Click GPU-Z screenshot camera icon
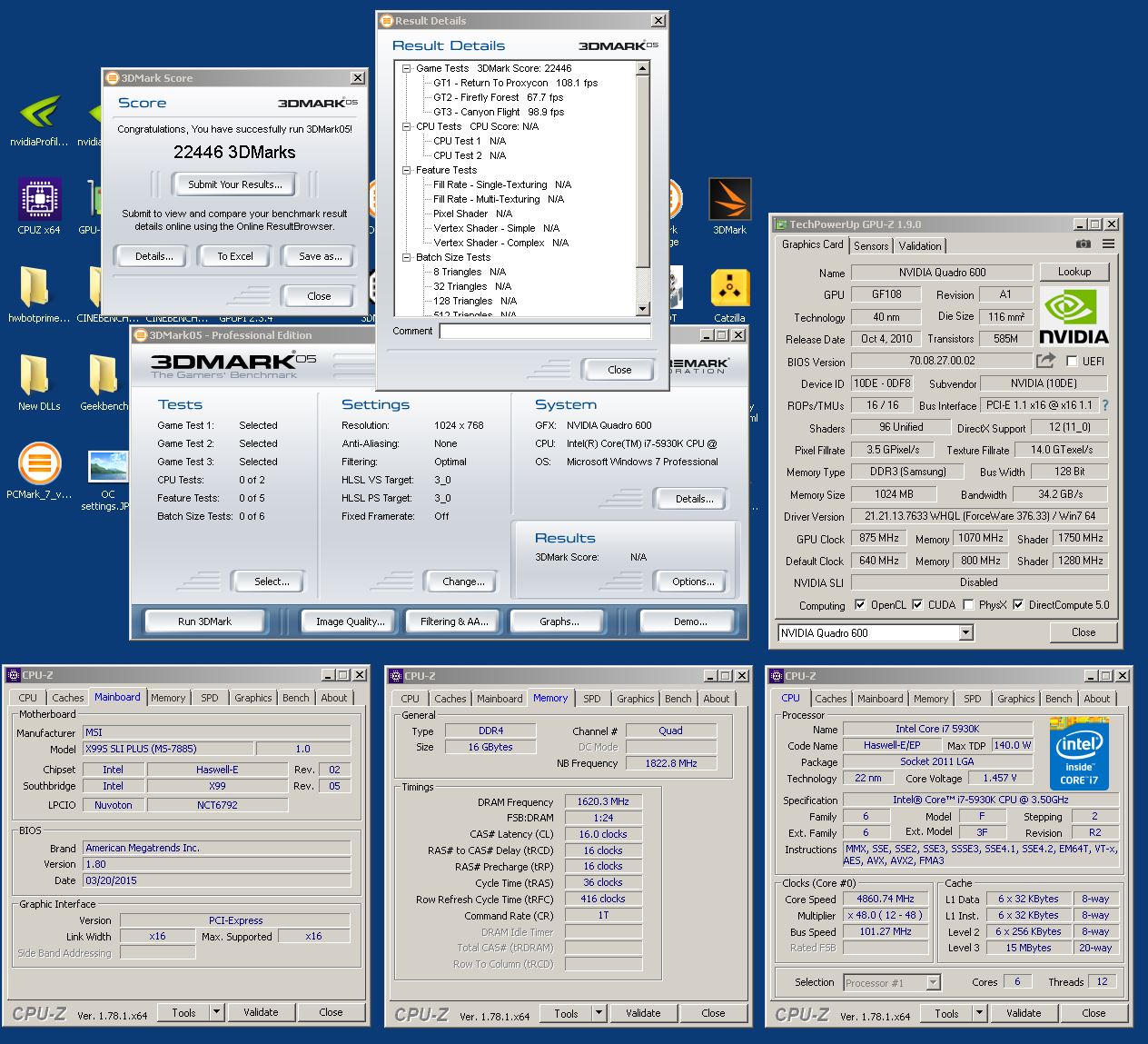Viewport: 1148px width, 1044px height. [1083, 244]
